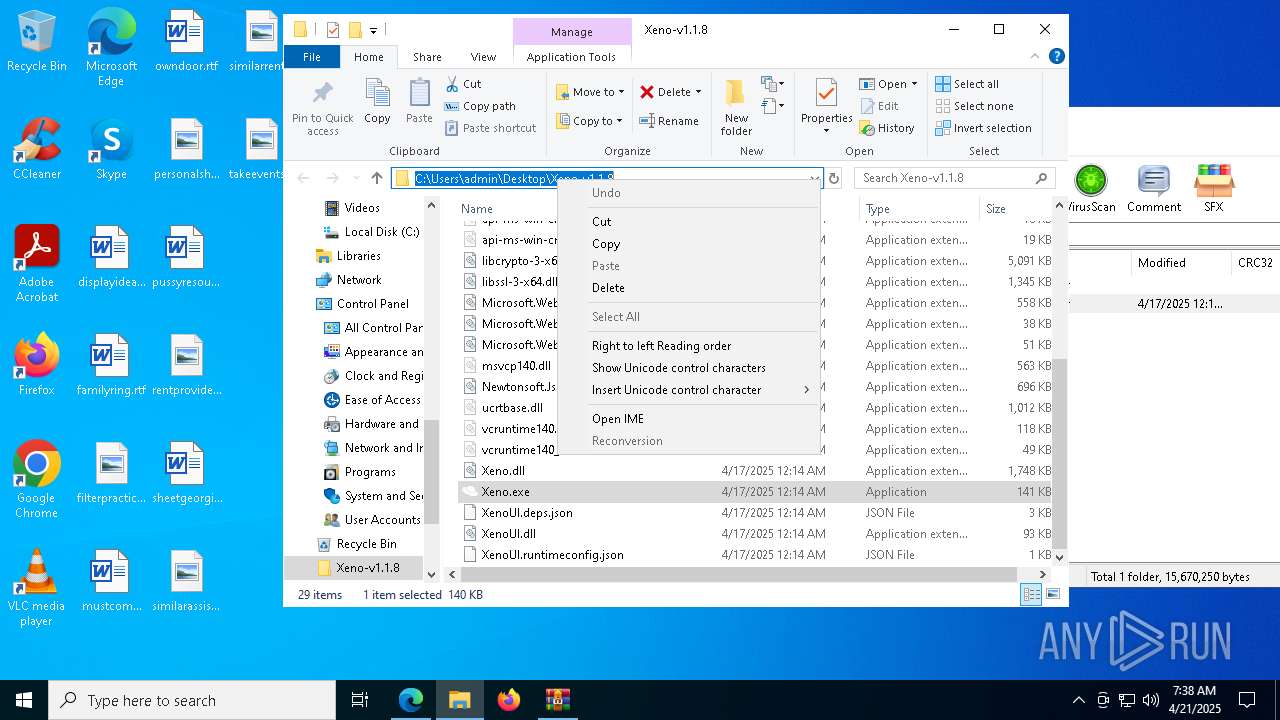Open VLC media player desktop shortcut

click(37, 588)
